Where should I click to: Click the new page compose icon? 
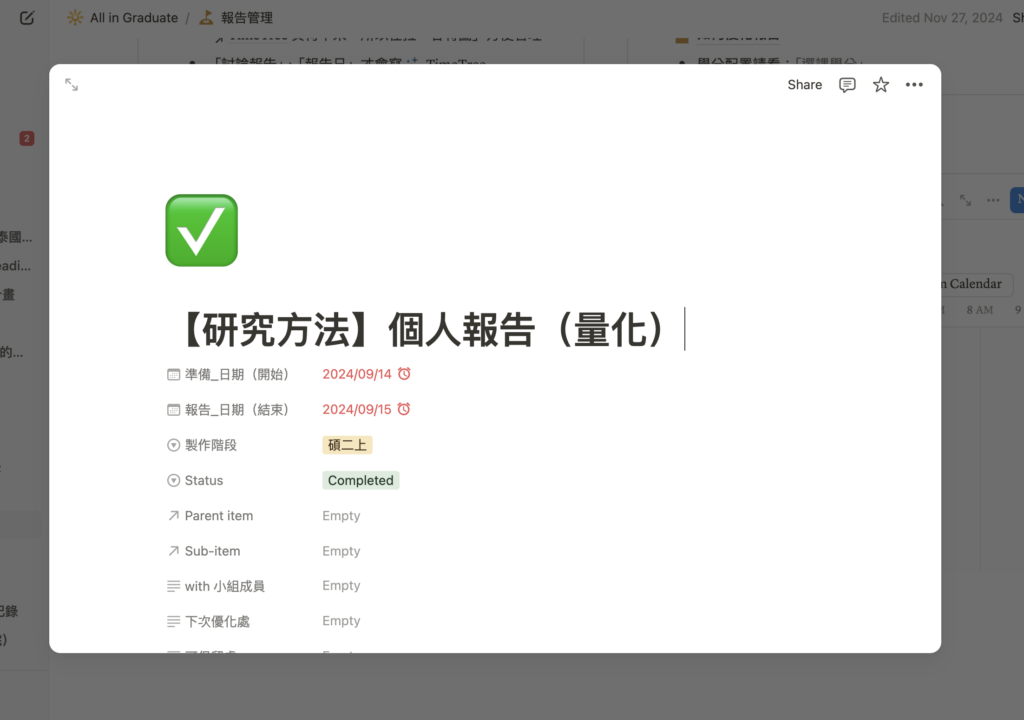click(27, 18)
